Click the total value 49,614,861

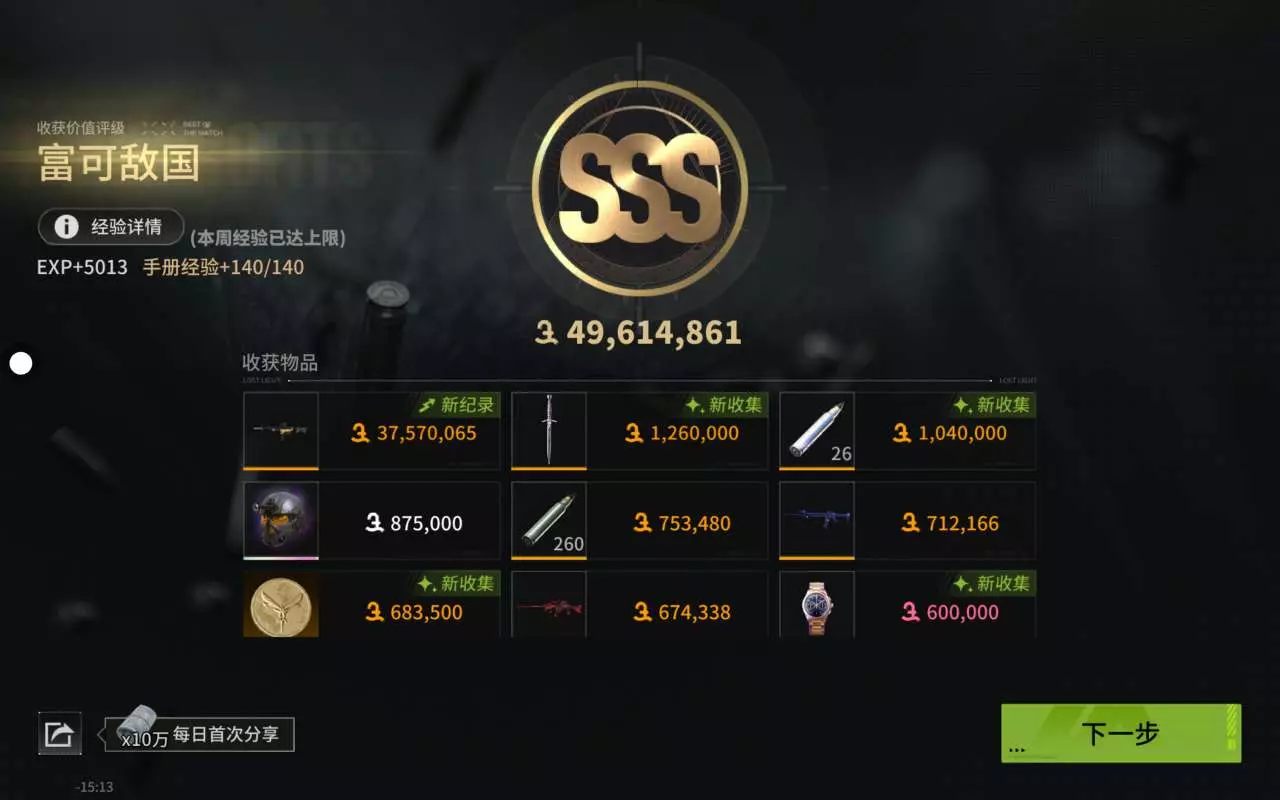[x=638, y=333]
